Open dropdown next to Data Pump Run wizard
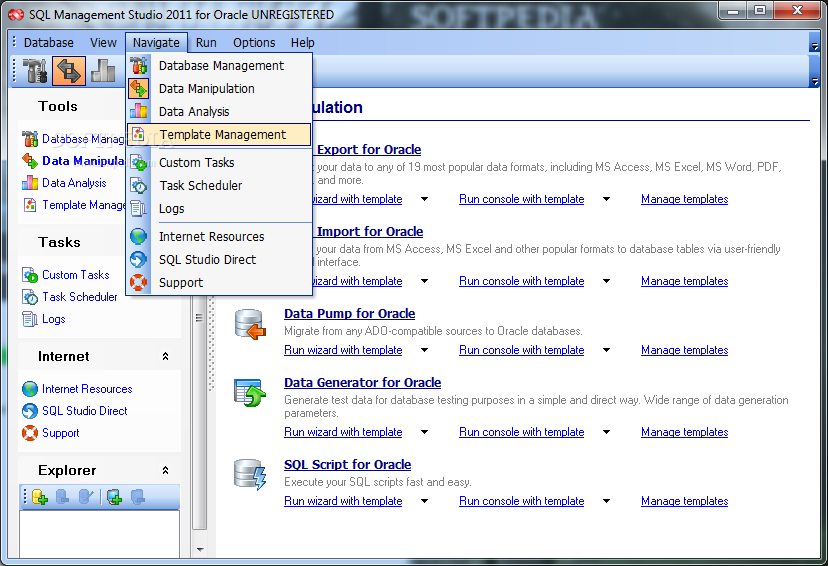Screen dimensions: 828x566 tap(425, 350)
